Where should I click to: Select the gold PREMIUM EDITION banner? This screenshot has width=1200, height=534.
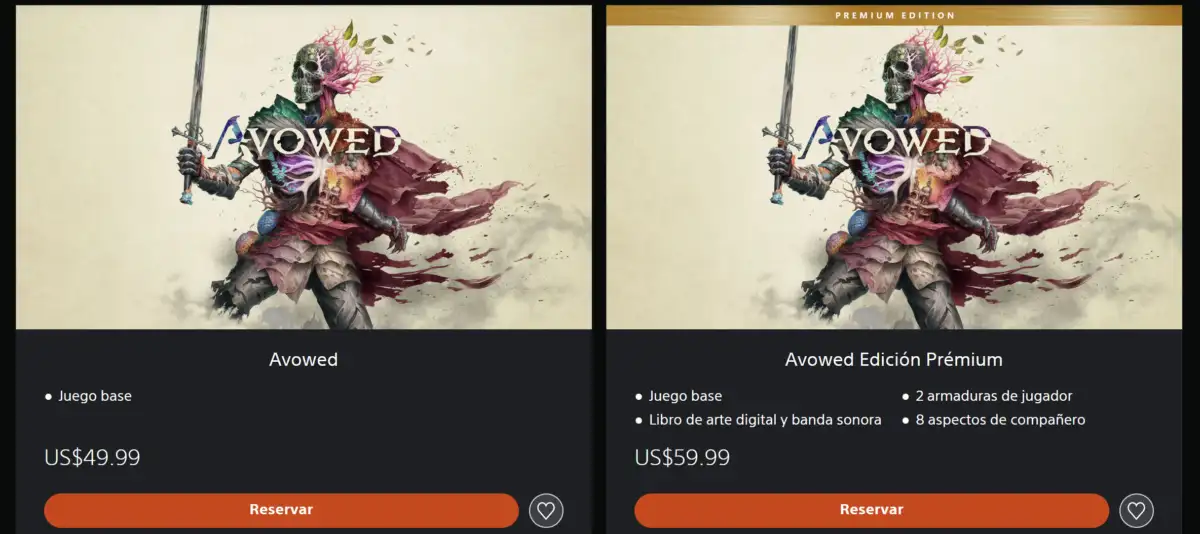pos(894,15)
